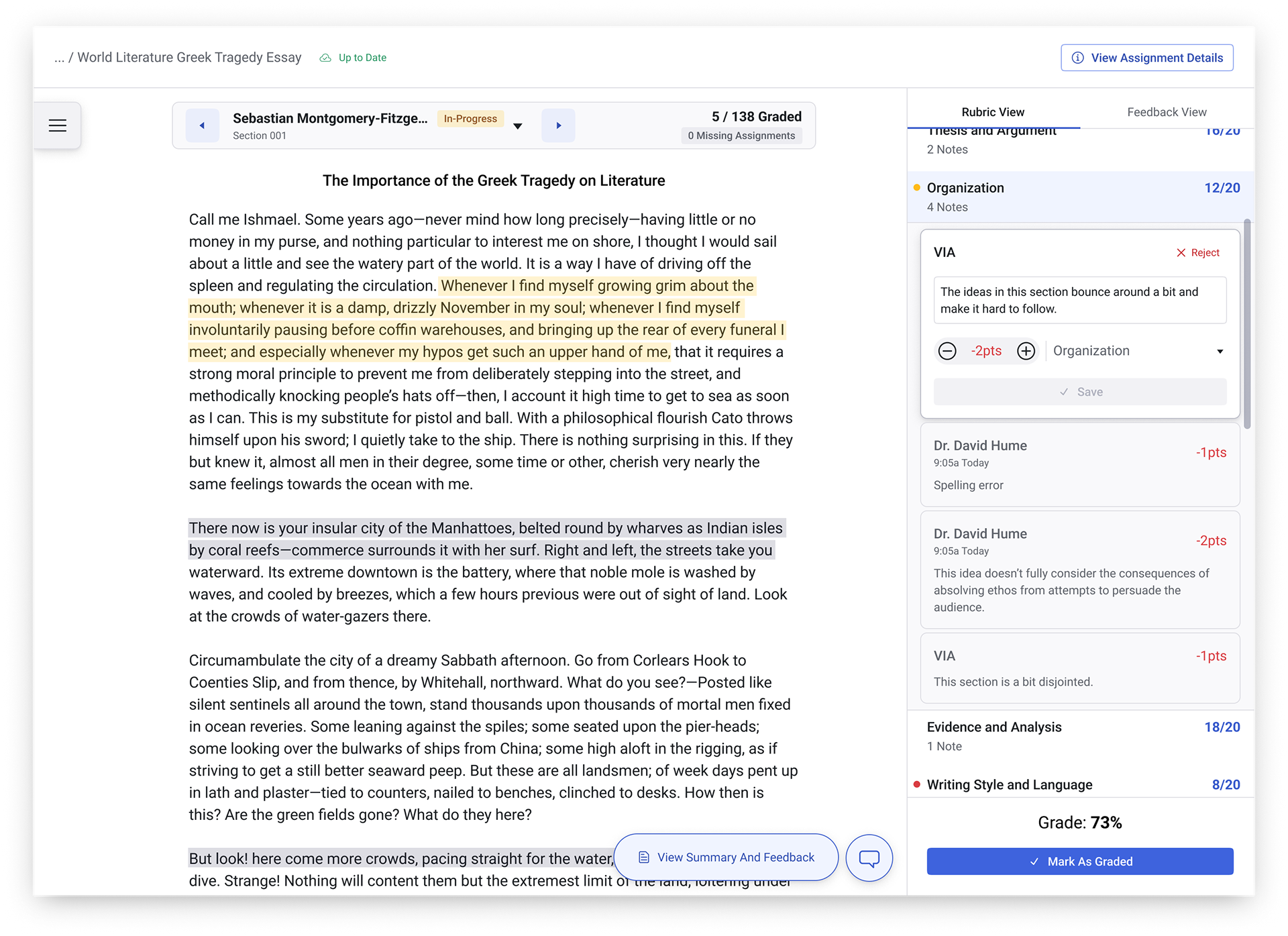Click the breadcrumb ellipsis link
Screen dimensions: 1288x936
point(59,58)
